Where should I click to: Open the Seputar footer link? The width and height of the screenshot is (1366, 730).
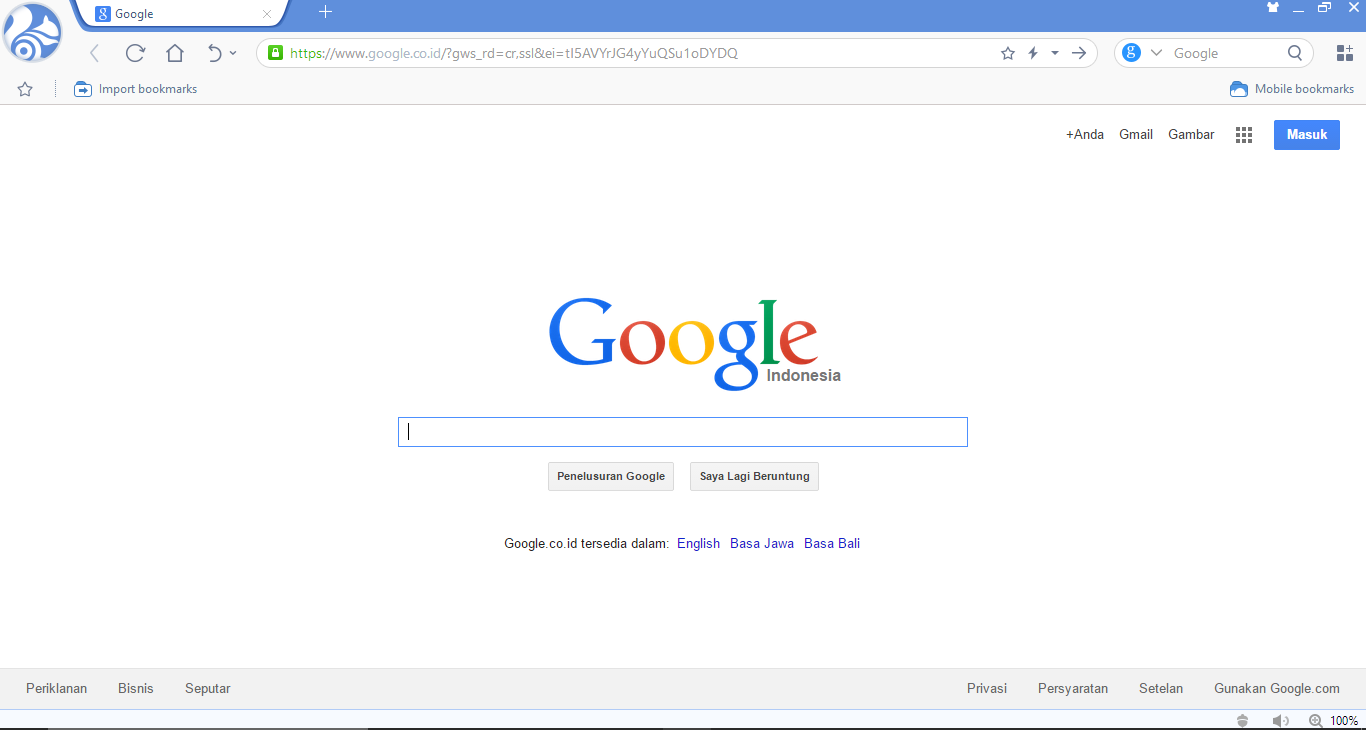point(208,688)
